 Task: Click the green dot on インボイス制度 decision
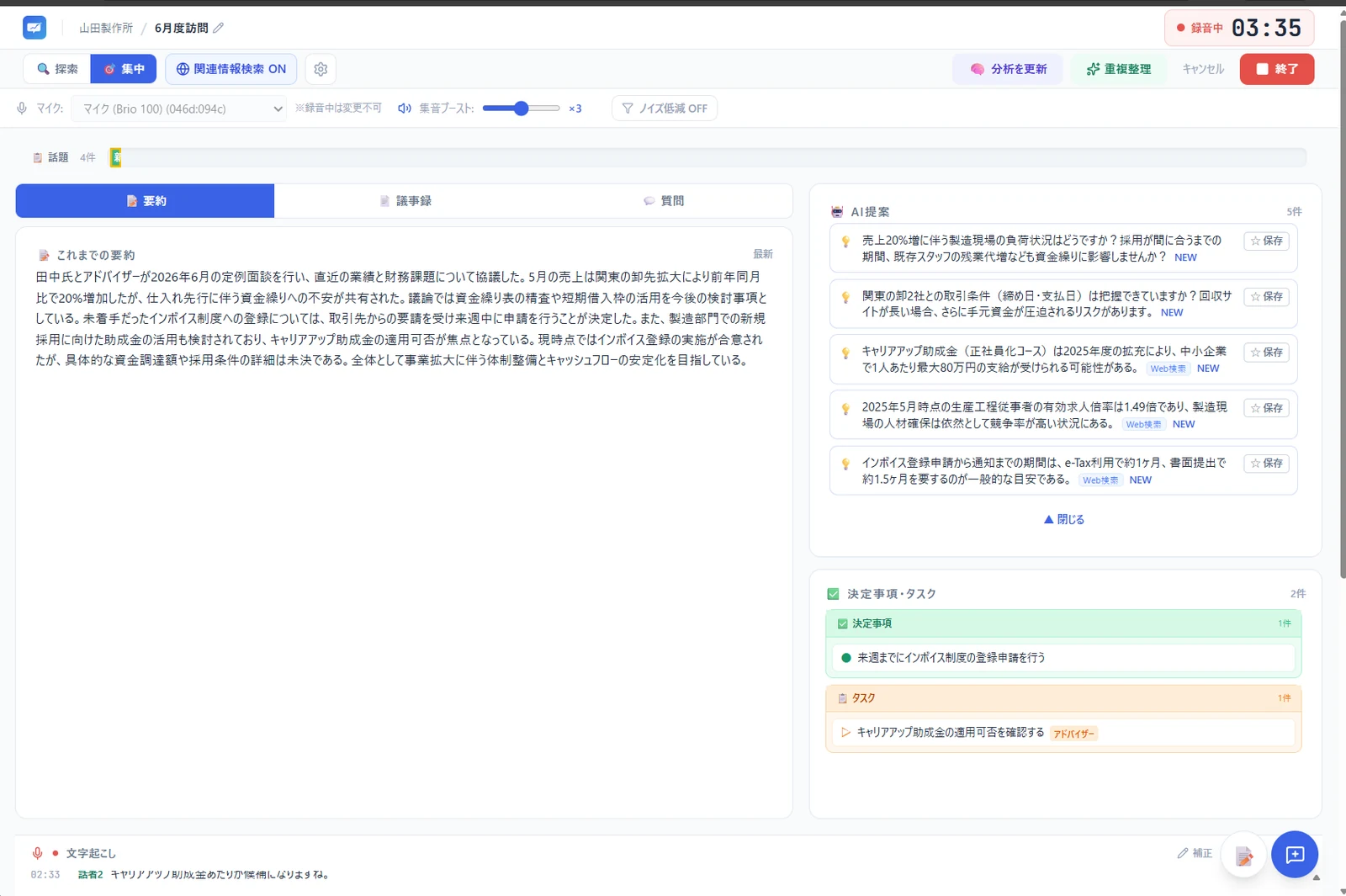(x=845, y=658)
